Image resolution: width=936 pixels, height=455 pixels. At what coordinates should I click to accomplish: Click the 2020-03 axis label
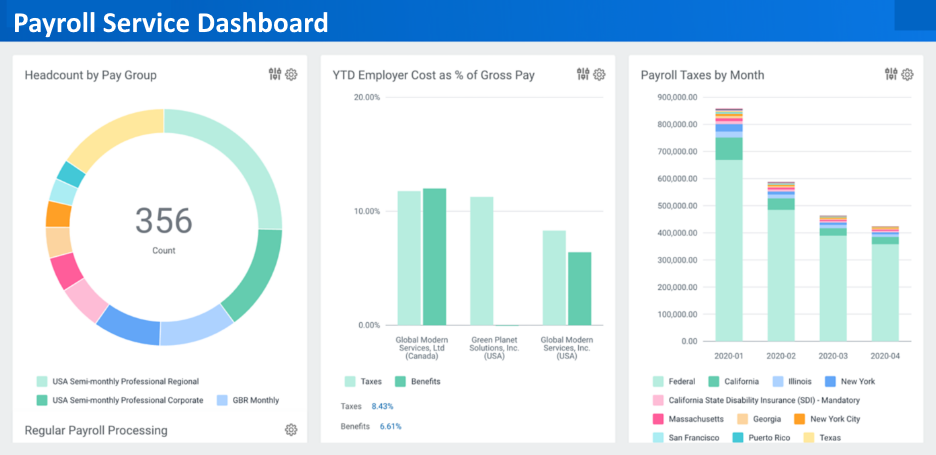coord(833,356)
